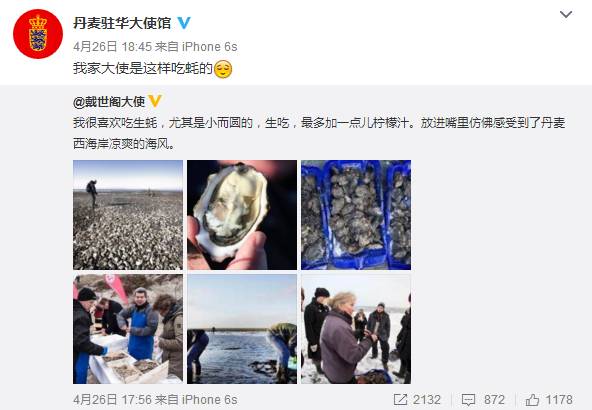This screenshot has height=410, width=592.
Task: Like the post with thumbs-up icon
Action: (533, 399)
